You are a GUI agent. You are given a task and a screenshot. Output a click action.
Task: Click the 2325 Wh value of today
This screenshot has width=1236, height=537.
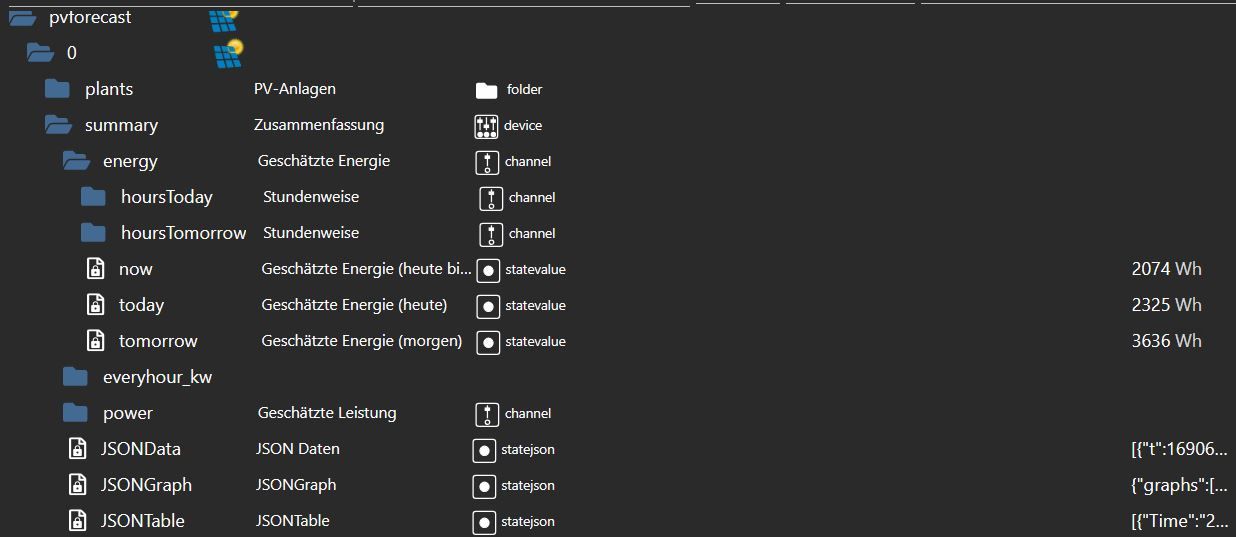pos(1166,305)
